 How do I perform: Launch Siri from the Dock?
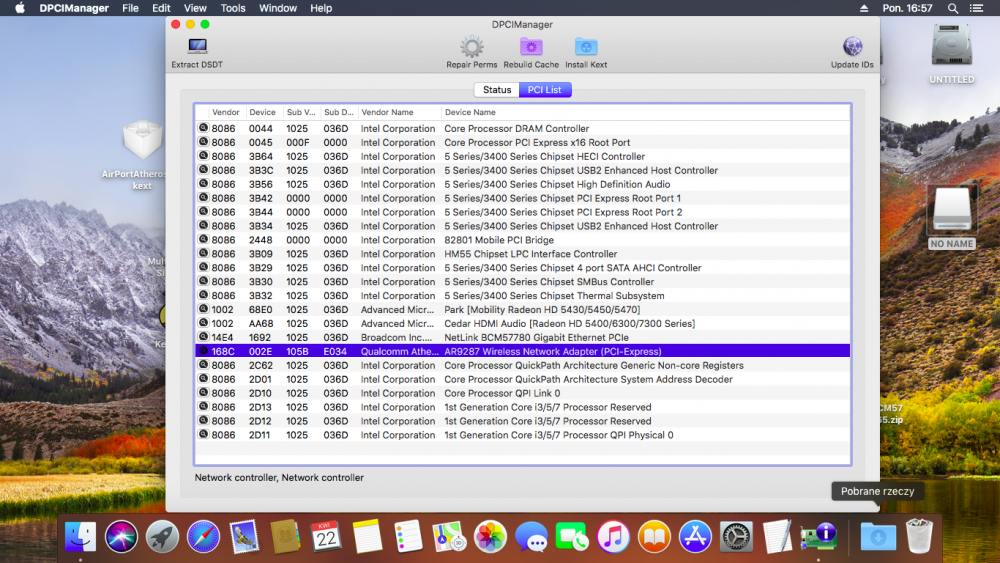tap(121, 537)
